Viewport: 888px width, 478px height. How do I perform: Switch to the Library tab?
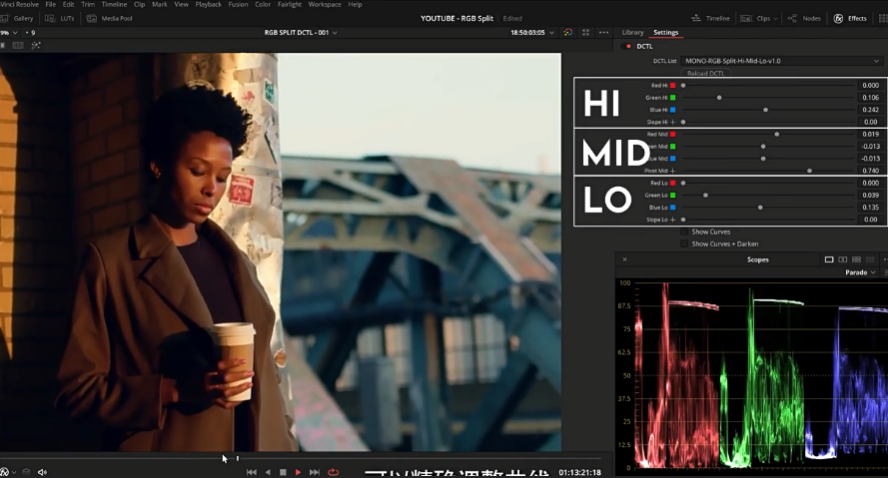click(x=633, y=32)
